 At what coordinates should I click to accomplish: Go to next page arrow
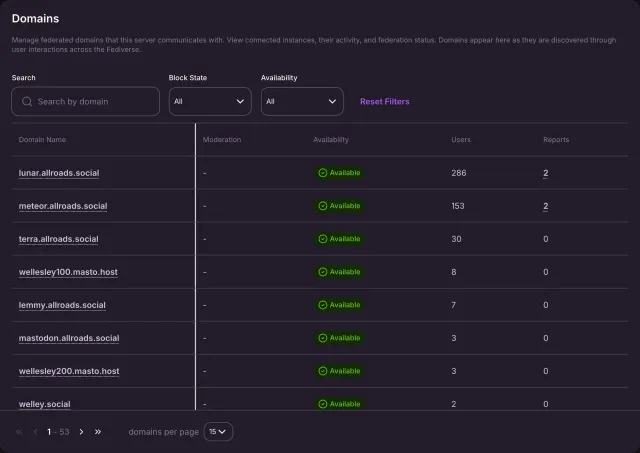[x=82, y=432]
